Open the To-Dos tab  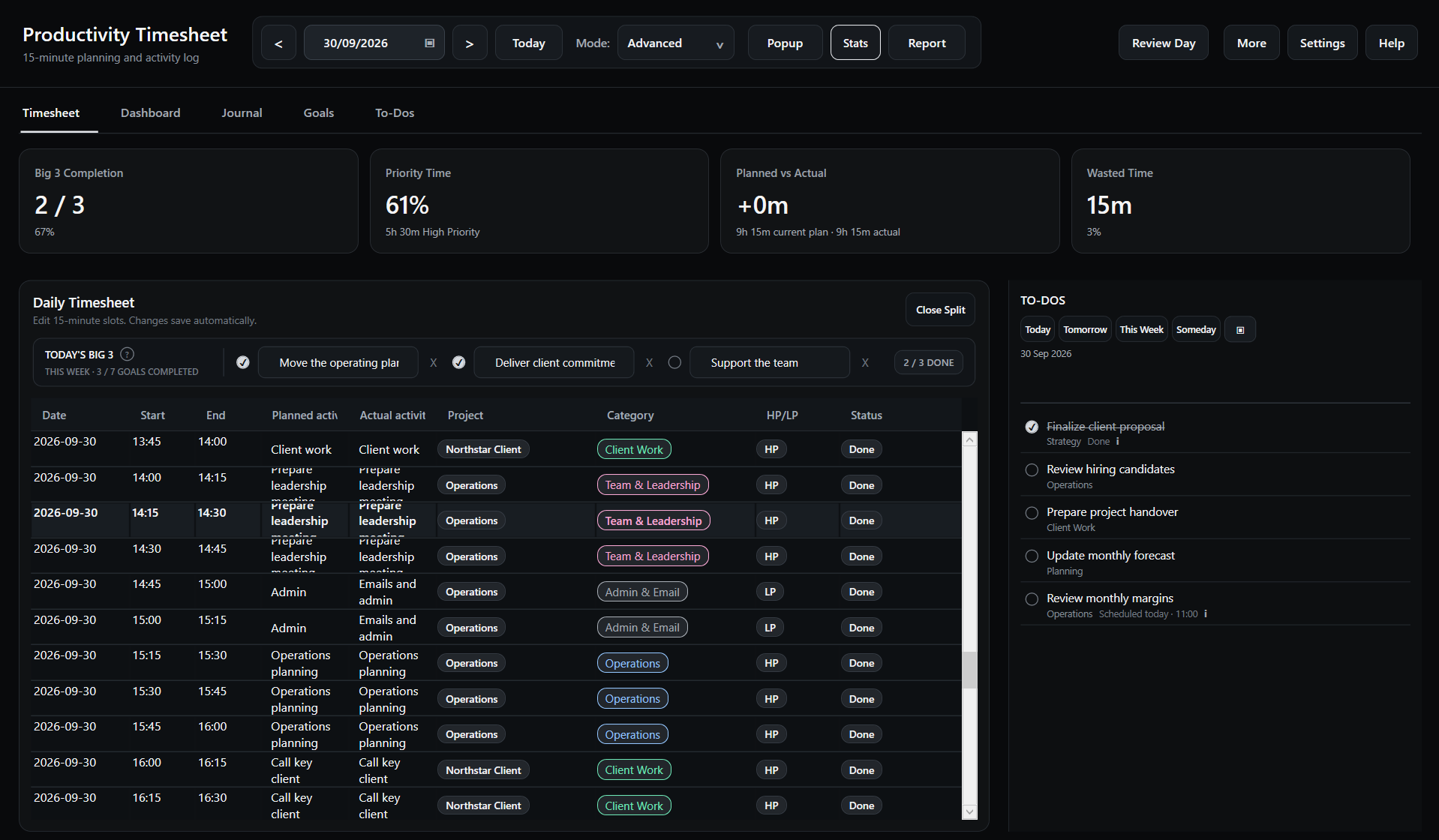click(x=395, y=113)
